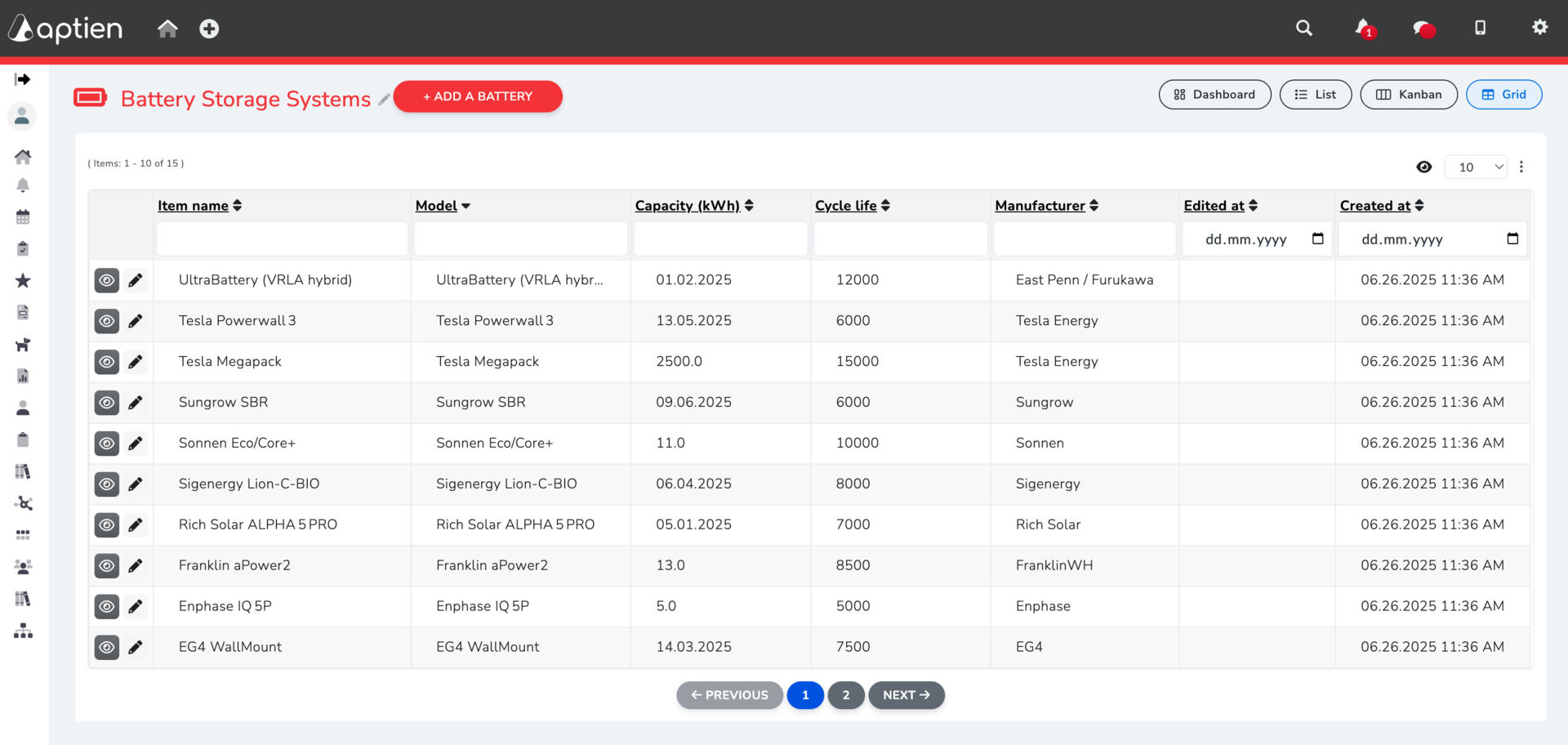The image size is (1568, 745).
Task: Open the page size dropdown showing 10
Action: click(x=1476, y=167)
